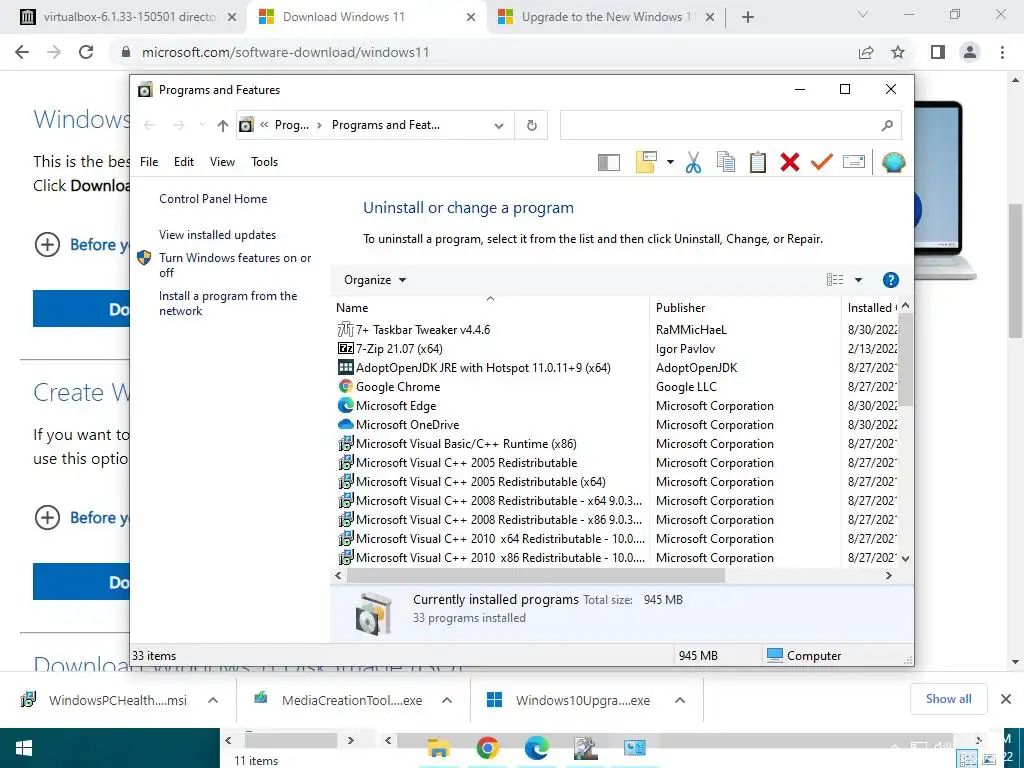Open the Organize dropdown

pyautogui.click(x=375, y=280)
